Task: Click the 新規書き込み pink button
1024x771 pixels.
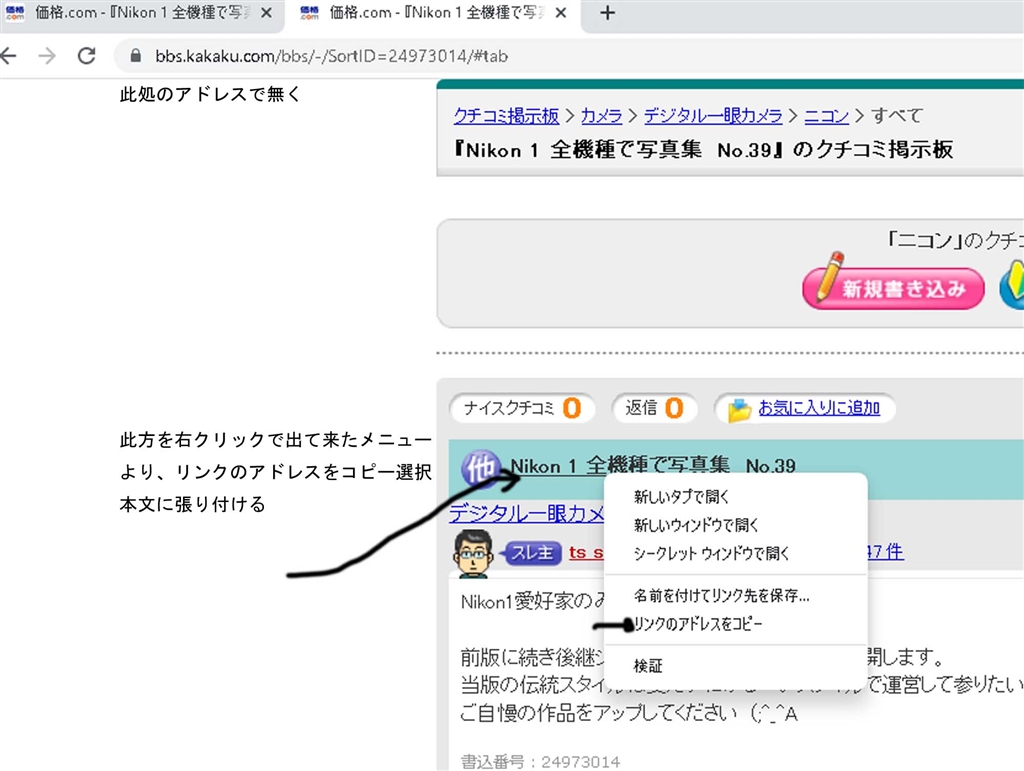Action: pos(893,287)
